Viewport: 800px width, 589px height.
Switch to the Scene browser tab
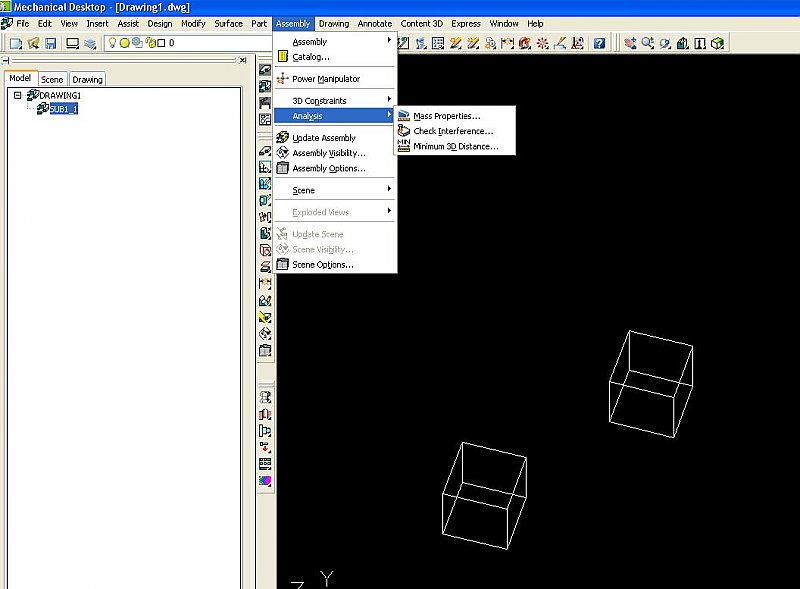pos(52,79)
